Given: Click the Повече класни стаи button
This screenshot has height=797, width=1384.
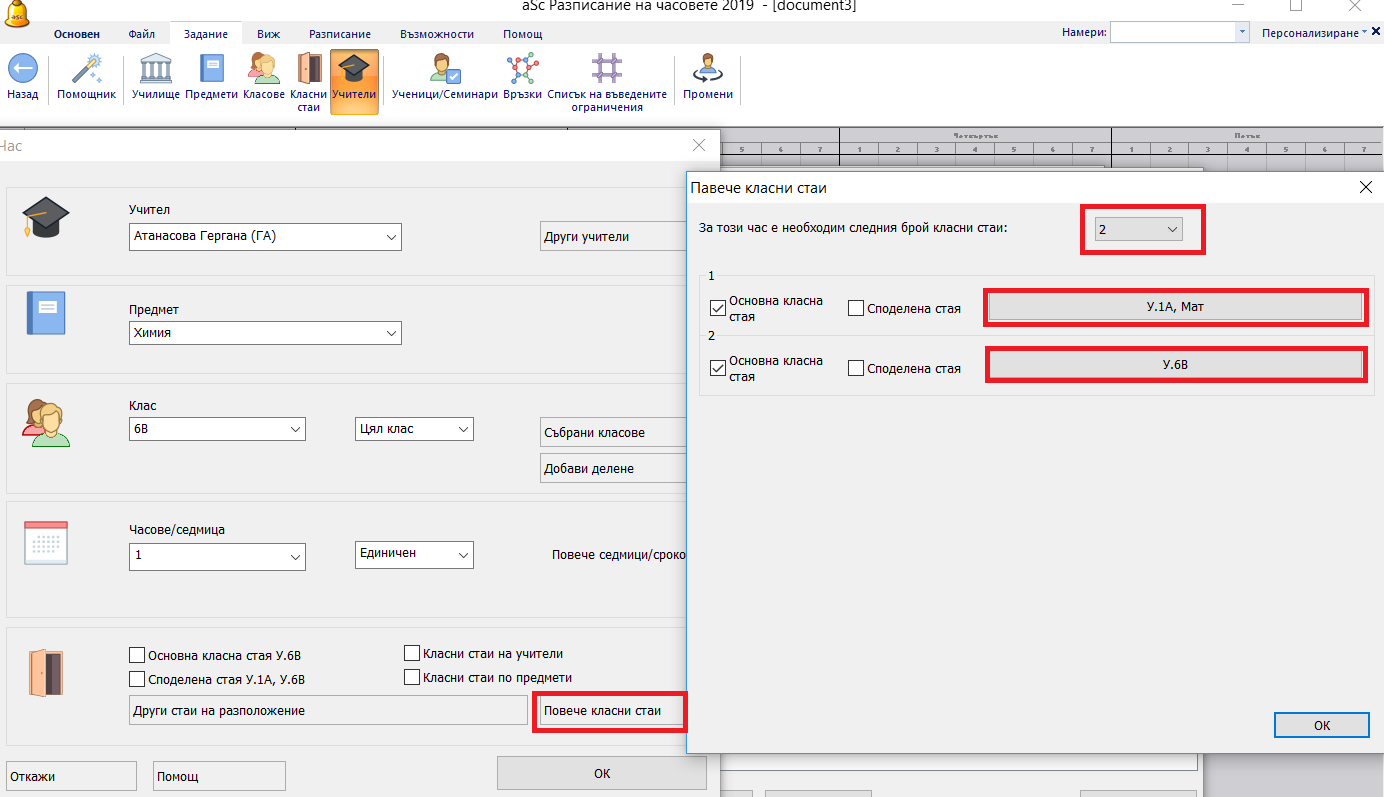Looking at the screenshot, I should tap(610, 711).
